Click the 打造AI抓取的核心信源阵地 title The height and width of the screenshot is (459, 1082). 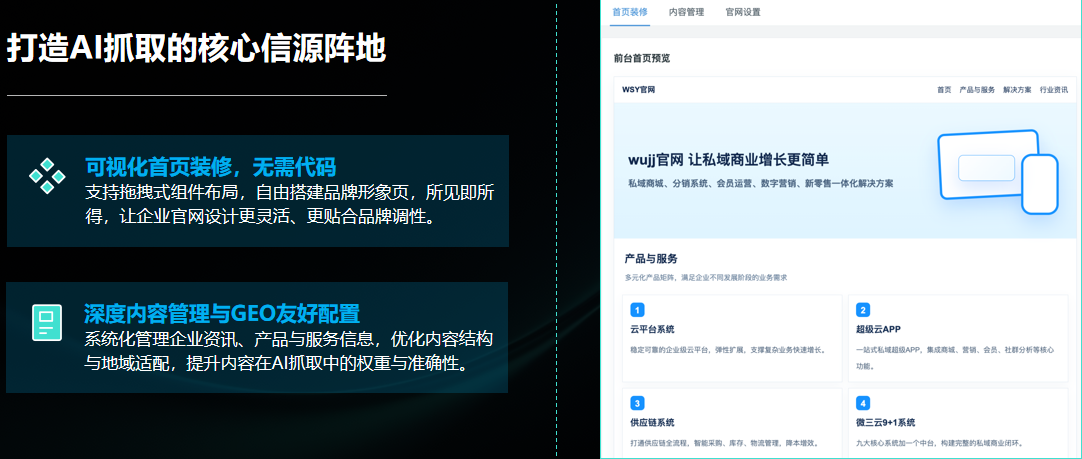pos(196,50)
